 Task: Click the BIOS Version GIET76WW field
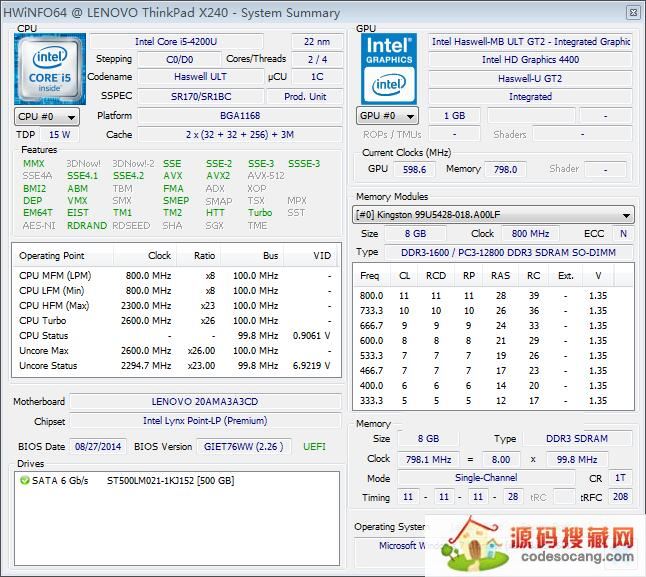(239, 446)
